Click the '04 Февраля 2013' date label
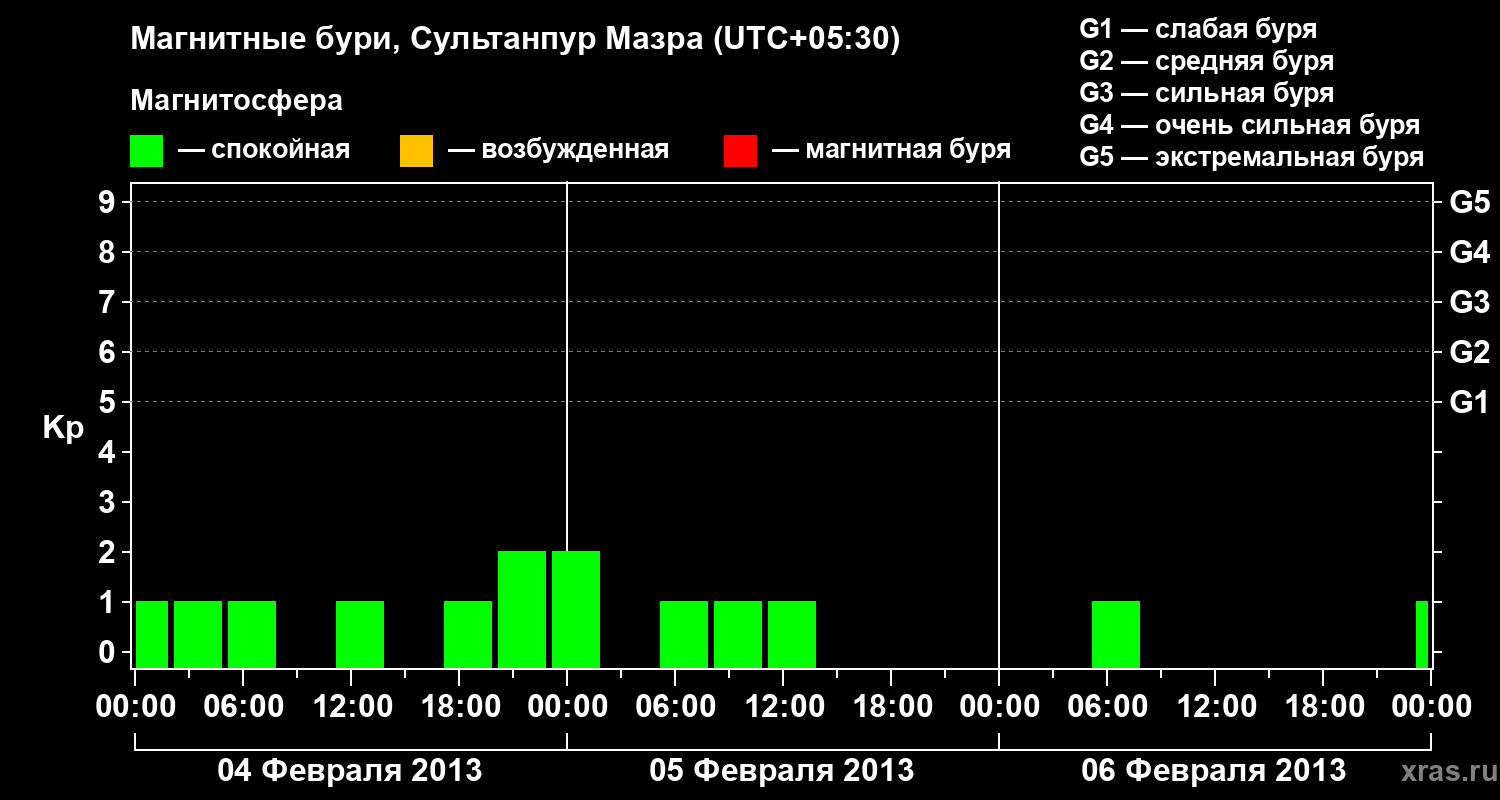The height and width of the screenshot is (800, 1500). pyautogui.click(x=350, y=771)
